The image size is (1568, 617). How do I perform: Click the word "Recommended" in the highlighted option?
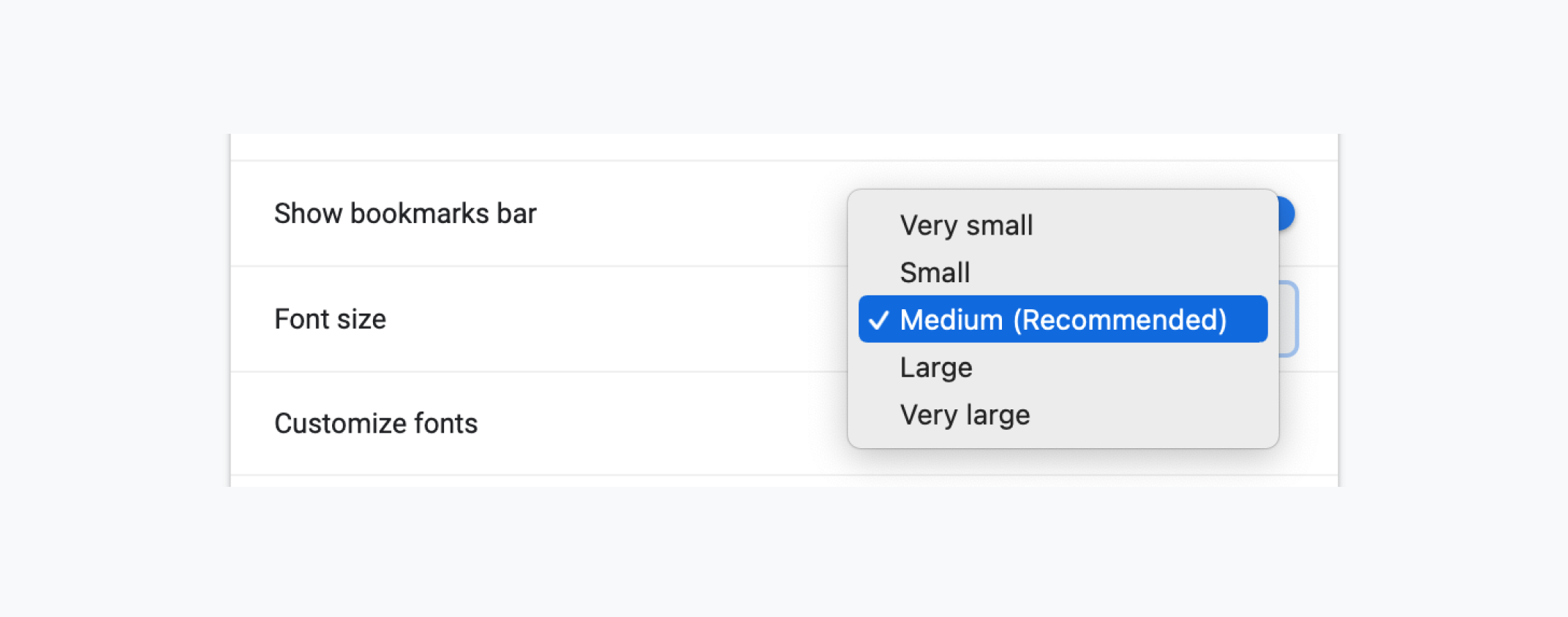1120,319
